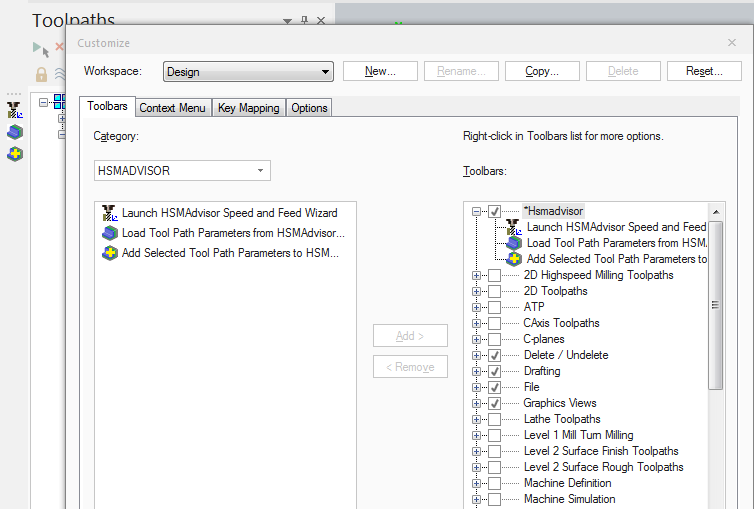Enable ATP toolbar checkbox
The width and height of the screenshot is (754, 509).
click(494, 307)
